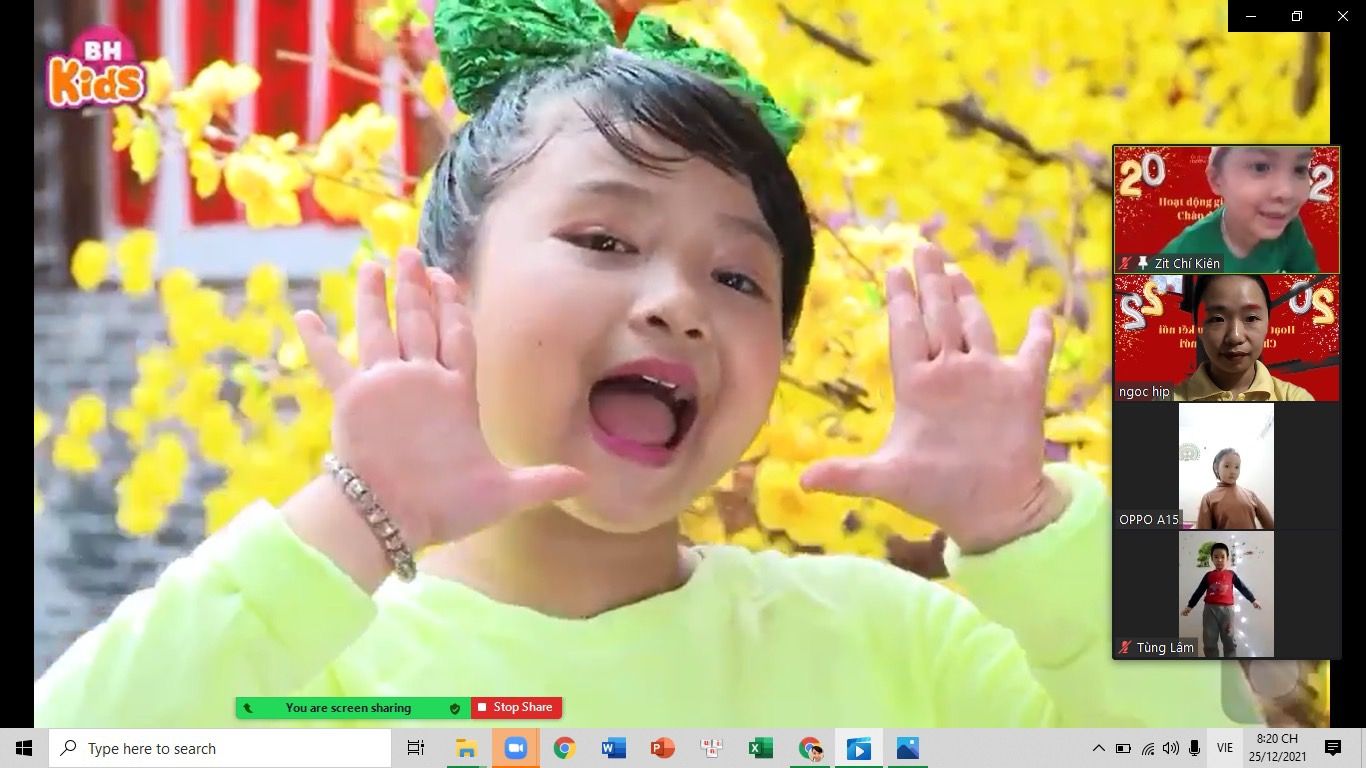Viewport: 1366px width, 768px height.
Task: Open the Wi-Fi network tray icon
Action: (1147, 748)
